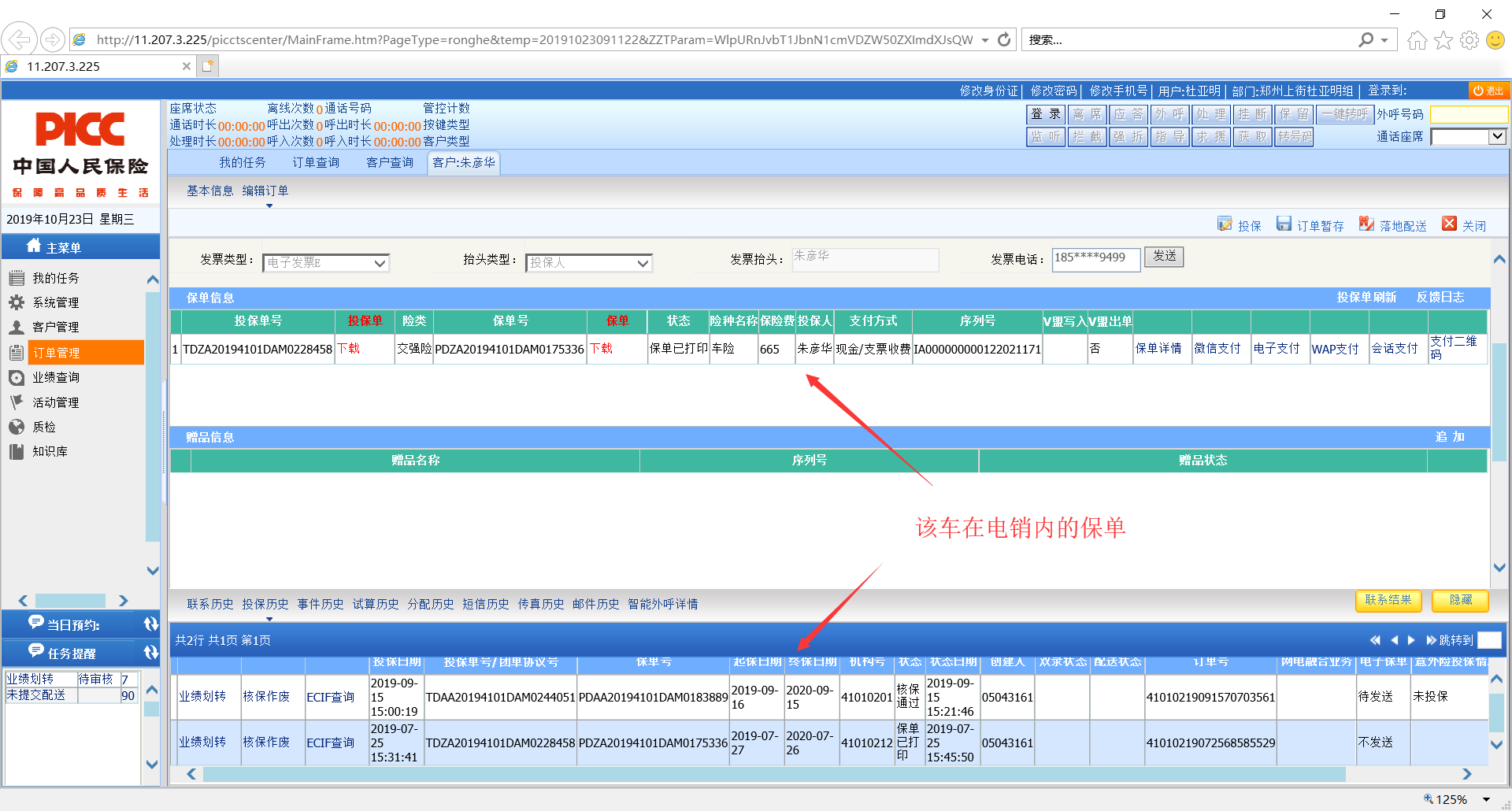Open the 保单详情 link
The width and height of the screenshot is (1512, 811).
pyautogui.click(x=1158, y=348)
